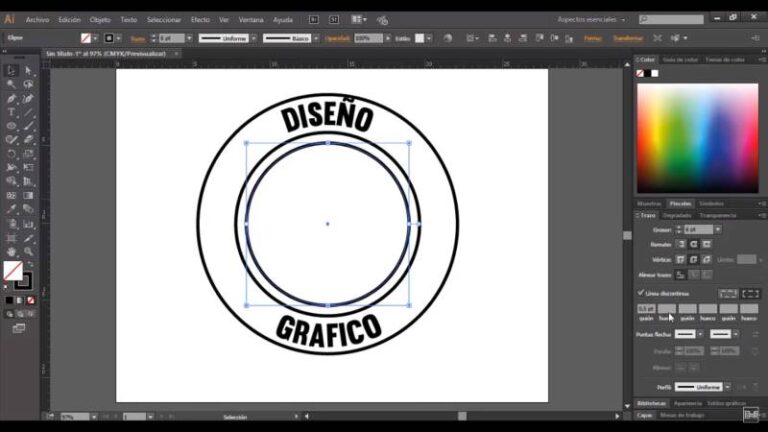Click the color spectrum picker in Color panel
Viewport: 768px width, 432px height.
coord(697,138)
